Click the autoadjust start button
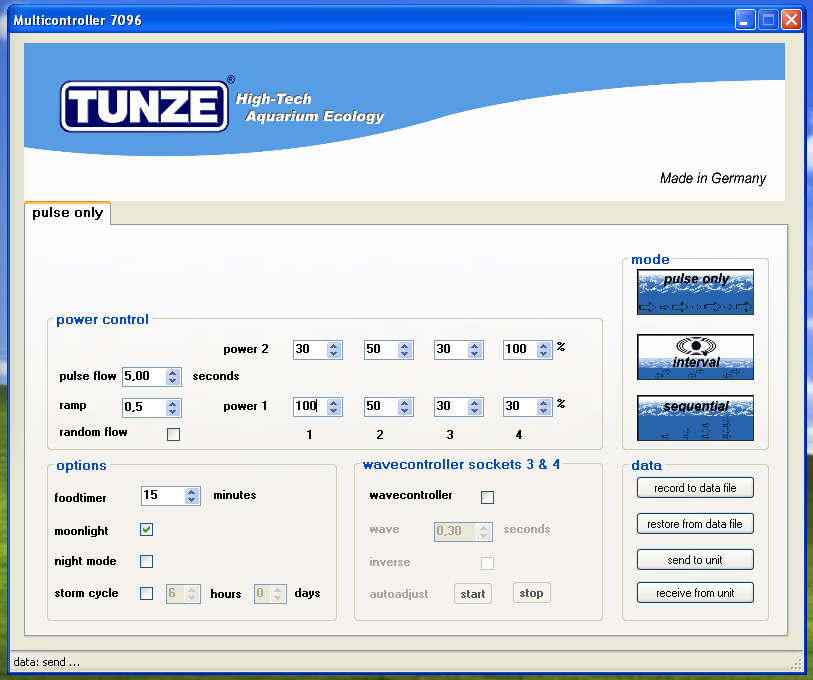Screen dimensions: 813x680 pyautogui.click(x=472, y=593)
